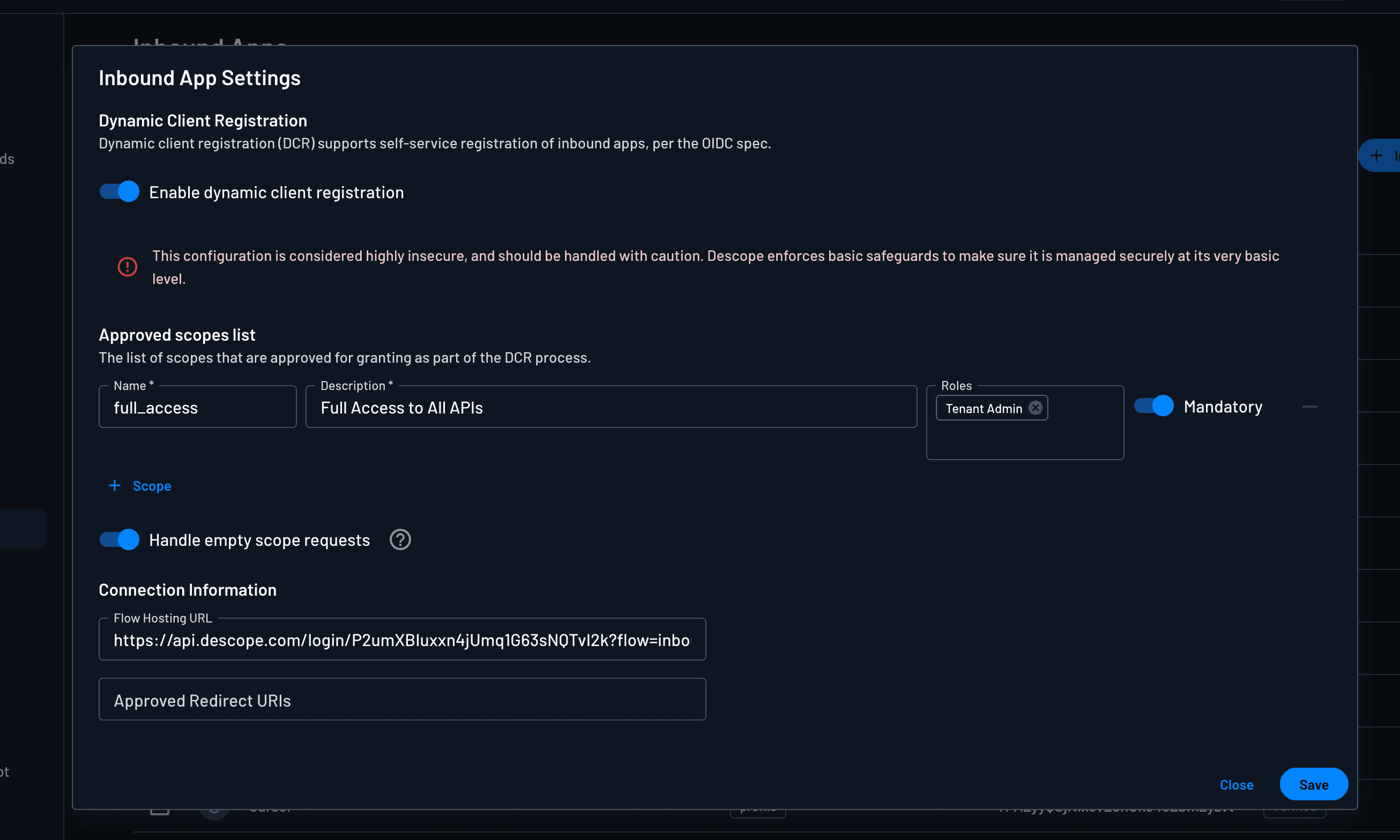This screenshot has height=840, width=1400.
Task: Edit the full_access Name field
Action: (197, 407)
